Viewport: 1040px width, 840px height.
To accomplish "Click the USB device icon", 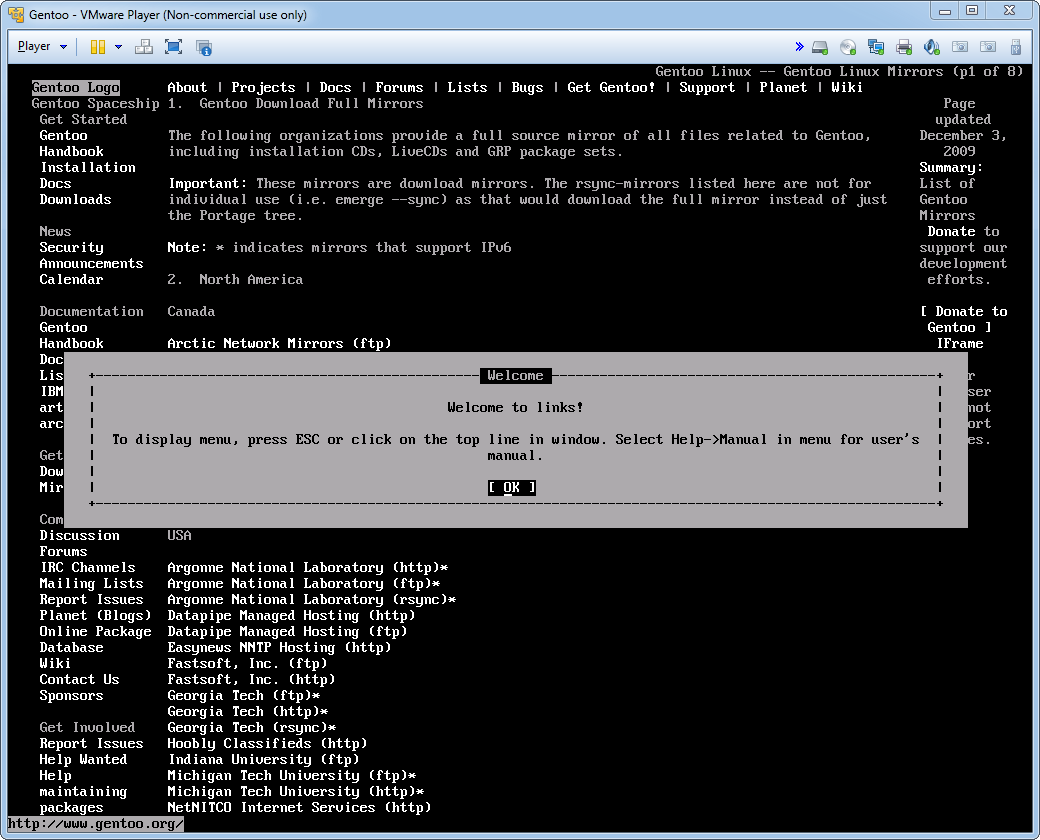I will click(x=1015, y=47).
